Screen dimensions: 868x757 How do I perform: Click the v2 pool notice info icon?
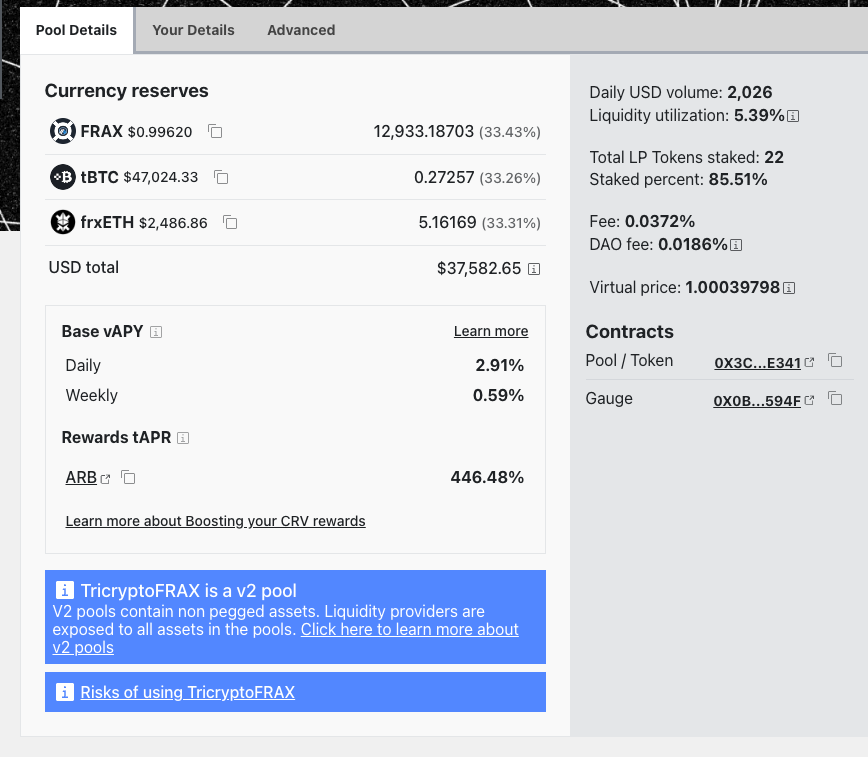pyautogui.click(x=65, y=590)
